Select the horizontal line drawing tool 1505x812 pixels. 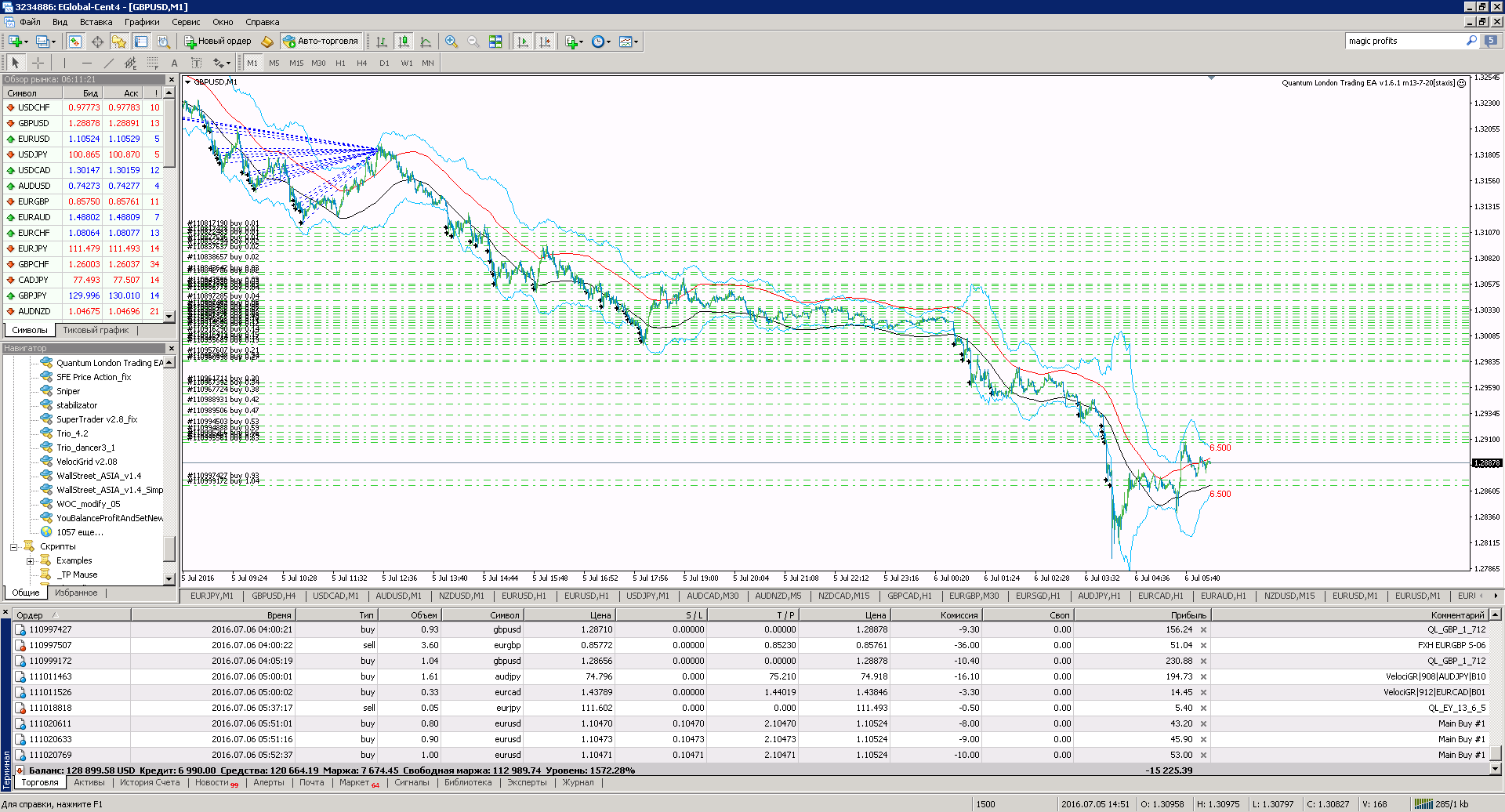coord(87,63)
